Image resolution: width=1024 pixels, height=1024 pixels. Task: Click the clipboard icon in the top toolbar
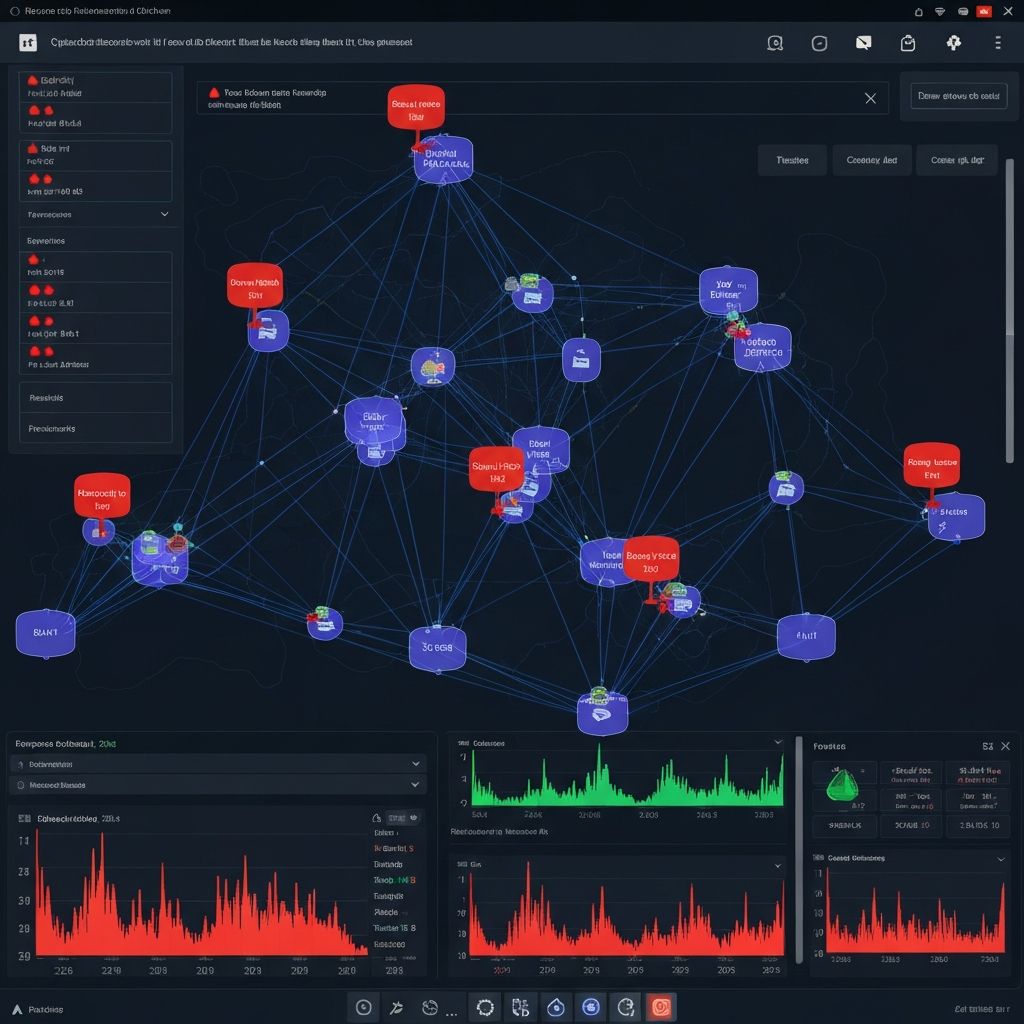(x=908, y=43)
